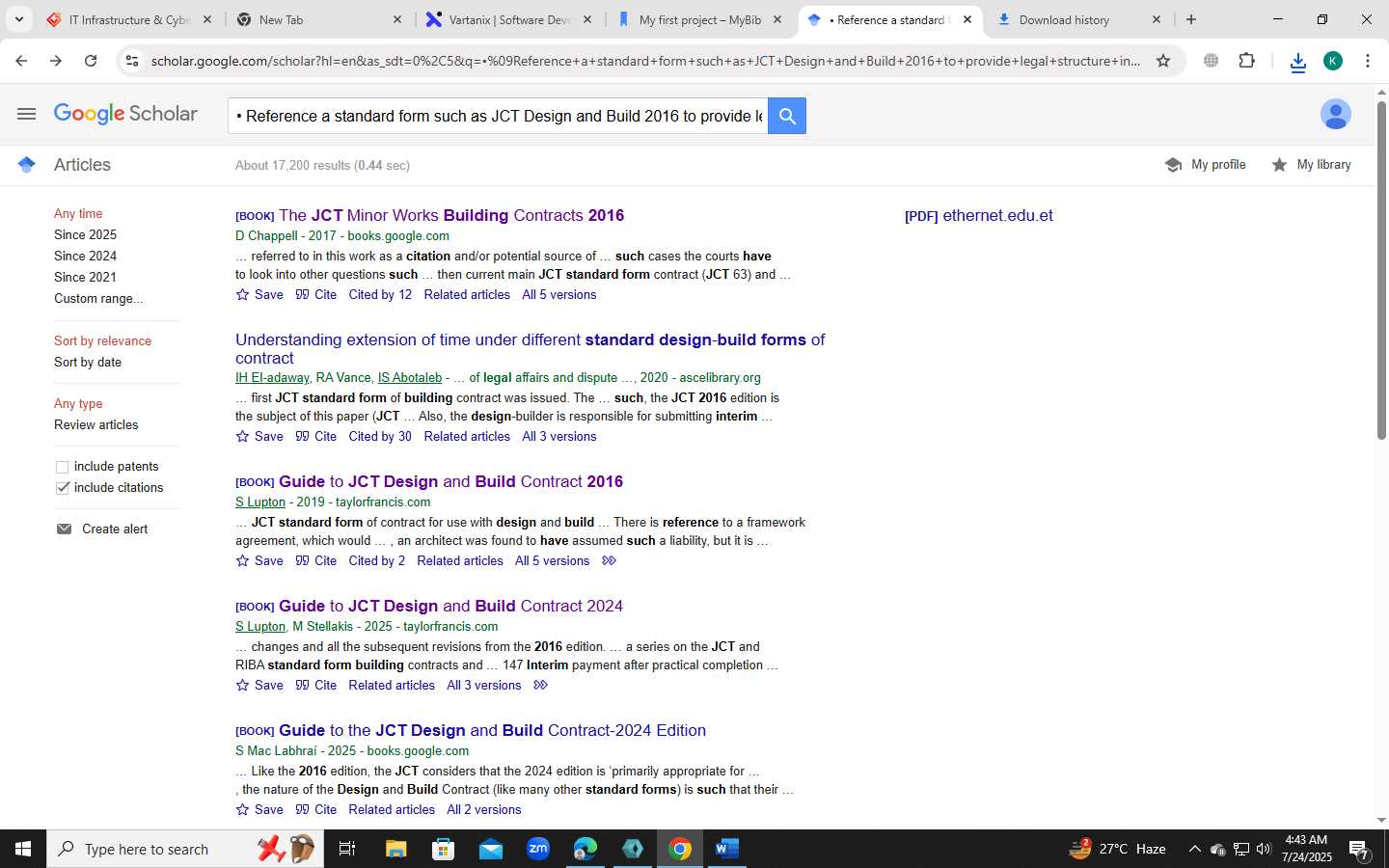Open the Google Scholar hamburger menu
The height and width of the screenshot is (868, 1389).
tap(26, 114)
